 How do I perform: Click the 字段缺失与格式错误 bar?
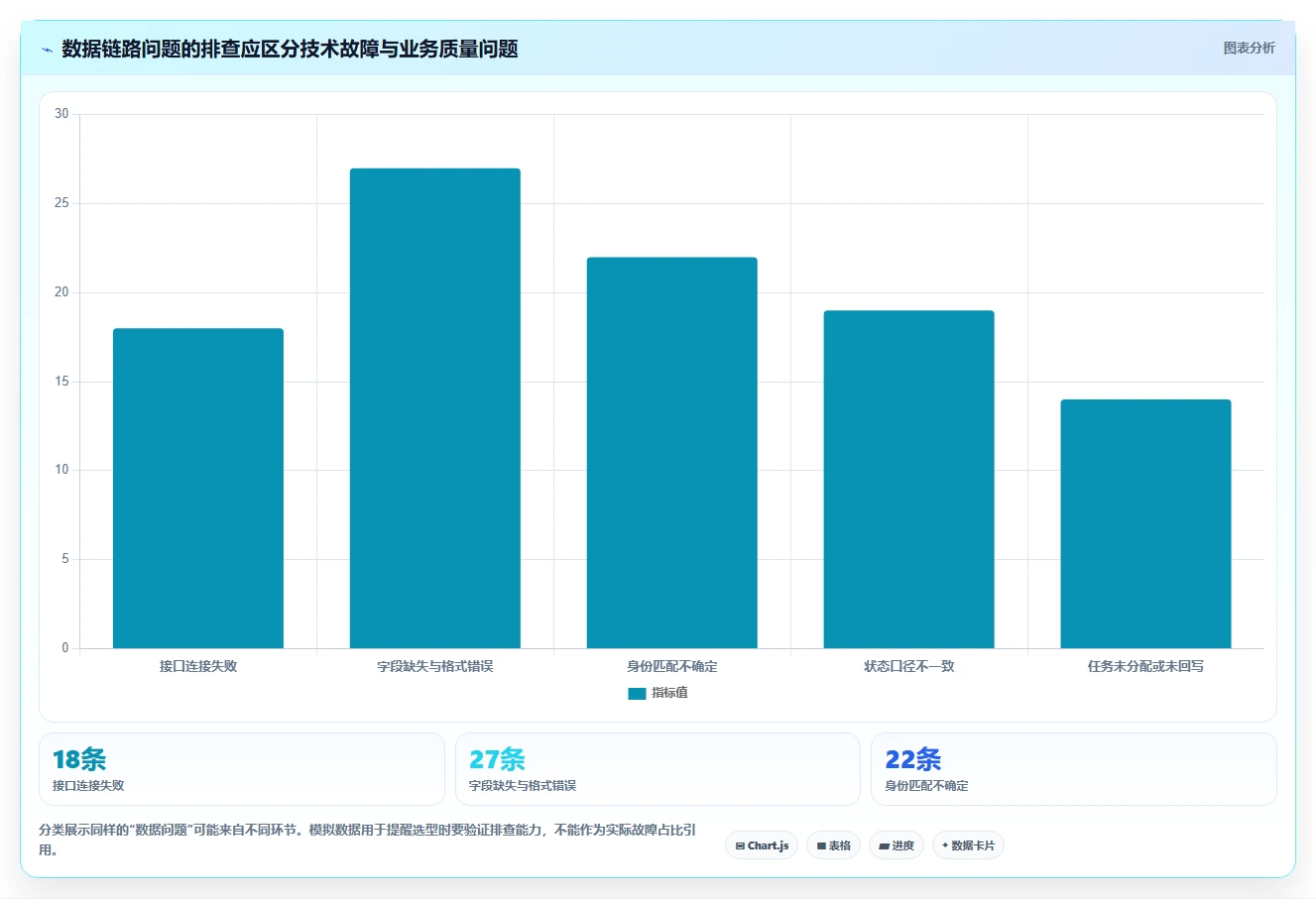(435, 408)
